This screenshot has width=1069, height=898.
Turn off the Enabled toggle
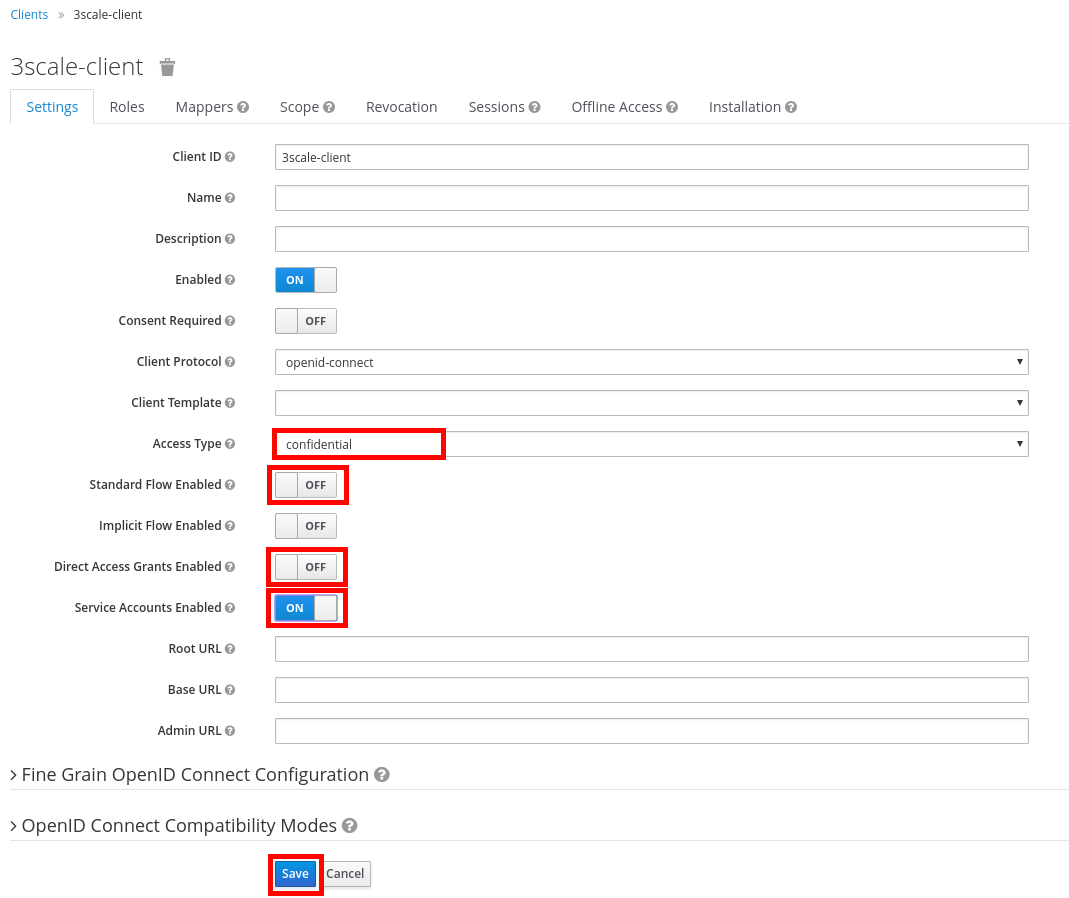[x=305, y=280]
